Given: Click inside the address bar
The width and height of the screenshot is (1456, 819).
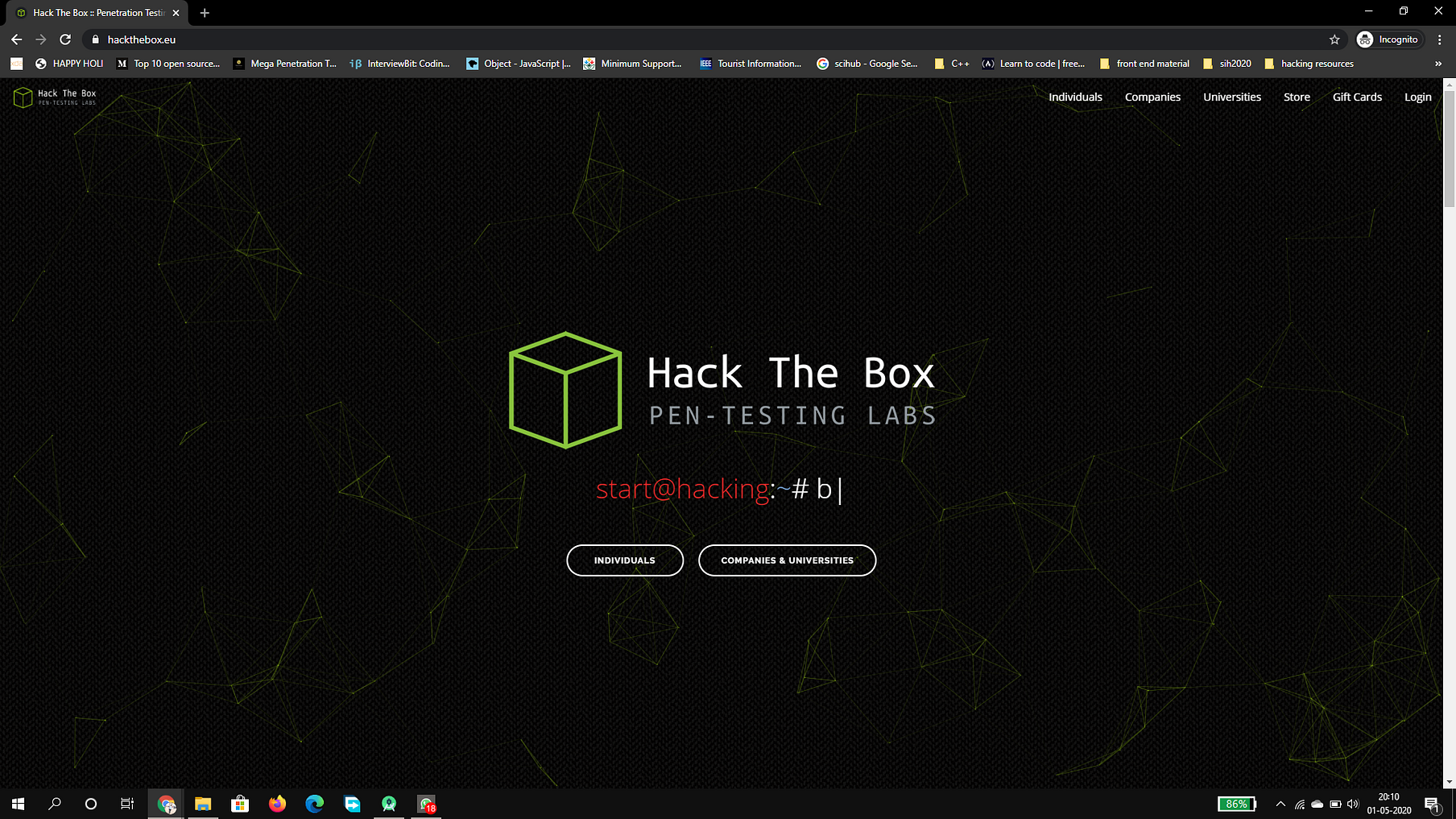Looking at the screenshot, I should click(322, 39).
